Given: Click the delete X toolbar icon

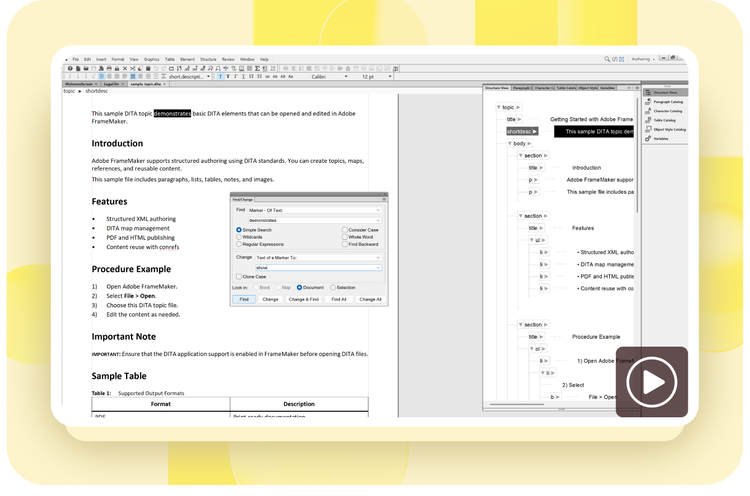Looking at the screenshot, I should tap(125, 68).
